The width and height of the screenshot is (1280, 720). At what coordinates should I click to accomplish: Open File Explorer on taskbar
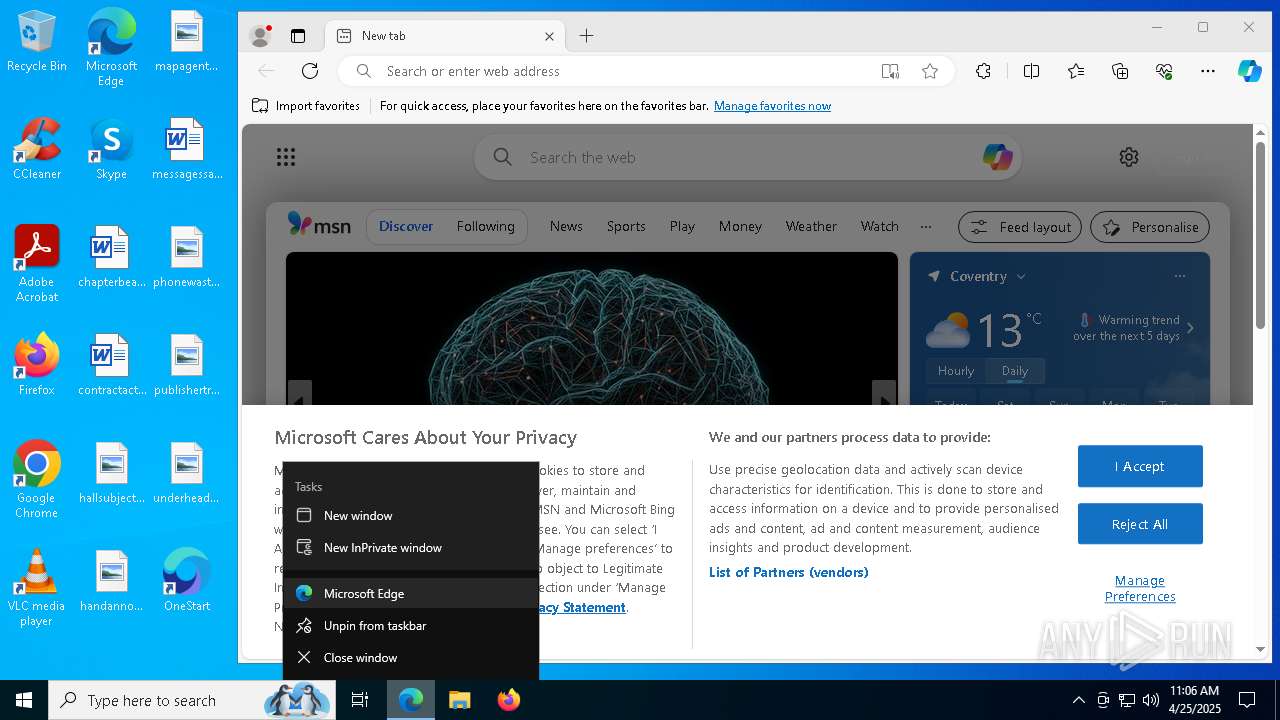pyautogui.click(x=459, y=700)
